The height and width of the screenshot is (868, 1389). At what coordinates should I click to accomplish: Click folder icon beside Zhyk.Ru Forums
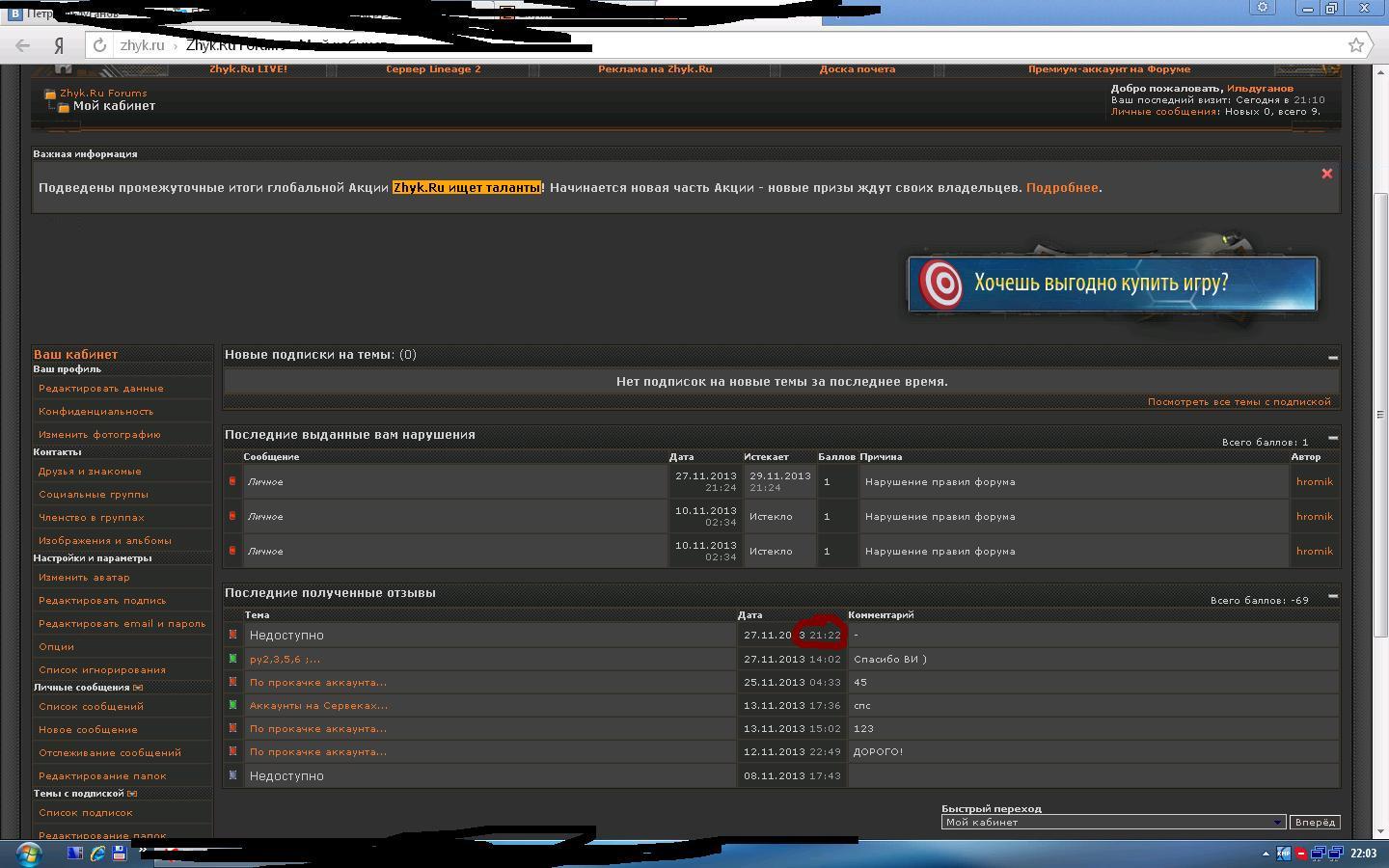[x=49, y=94]
